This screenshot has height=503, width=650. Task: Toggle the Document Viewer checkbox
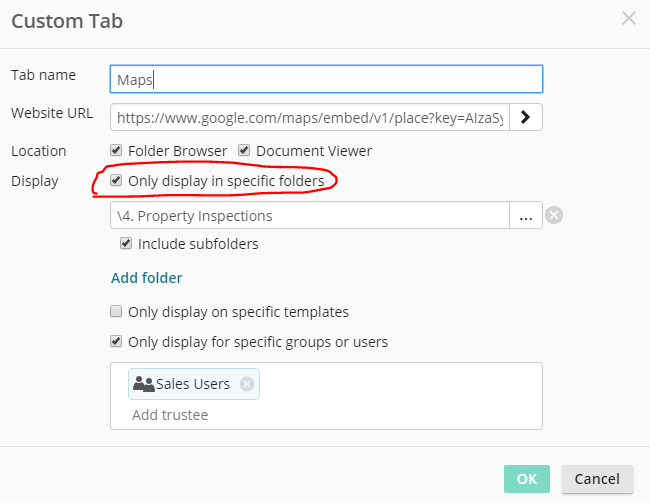coord(244,151)
